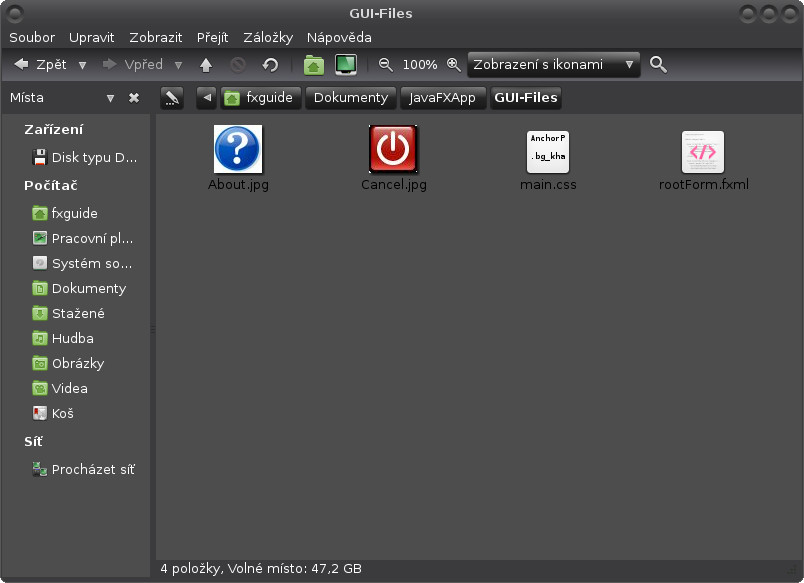Image resolution: width=804 pixels, height=583 pixels.
Task: Select the main.css file icon
Action: click(548, 152)
